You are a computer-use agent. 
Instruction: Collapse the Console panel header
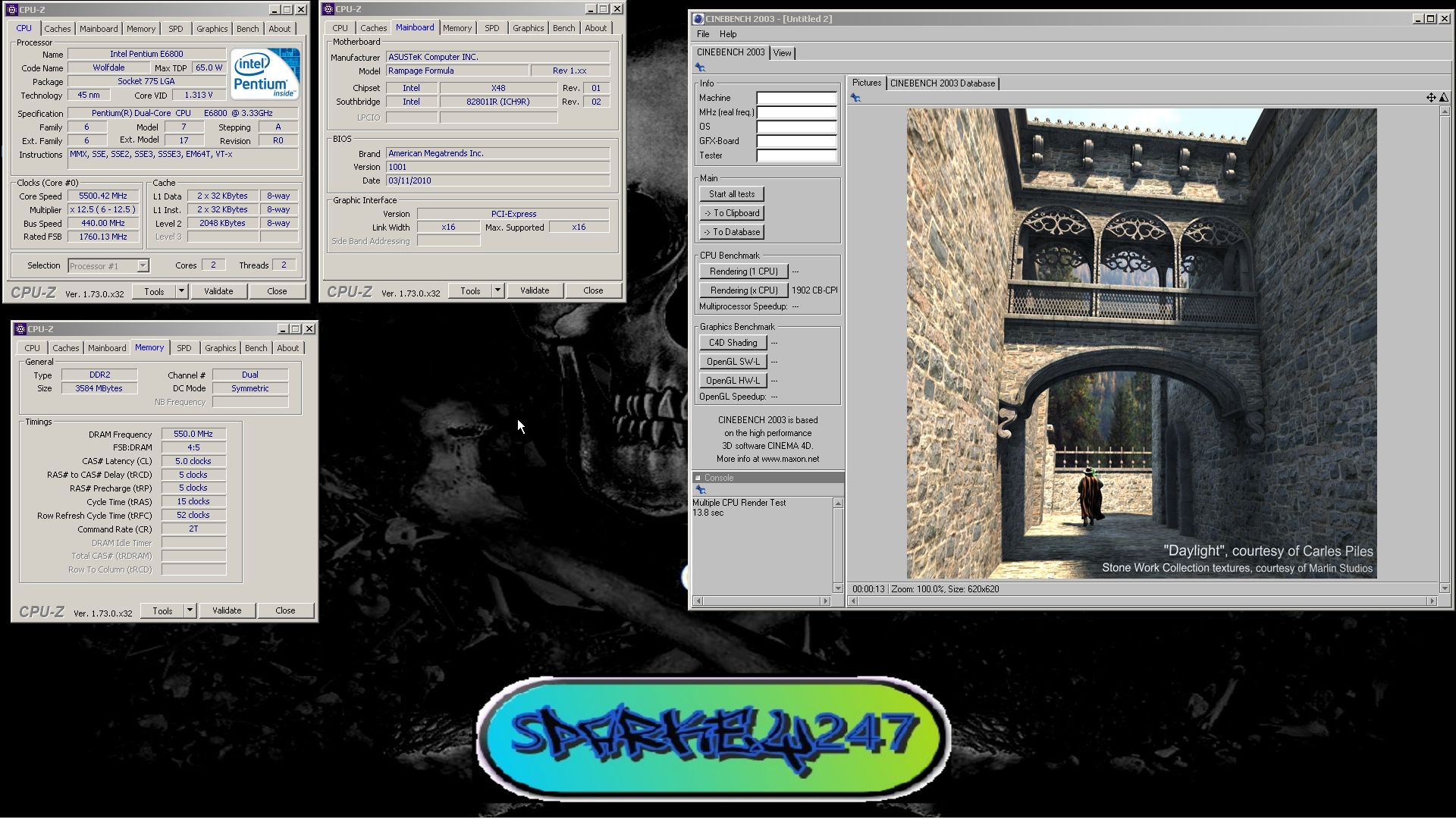coord(698,478)
